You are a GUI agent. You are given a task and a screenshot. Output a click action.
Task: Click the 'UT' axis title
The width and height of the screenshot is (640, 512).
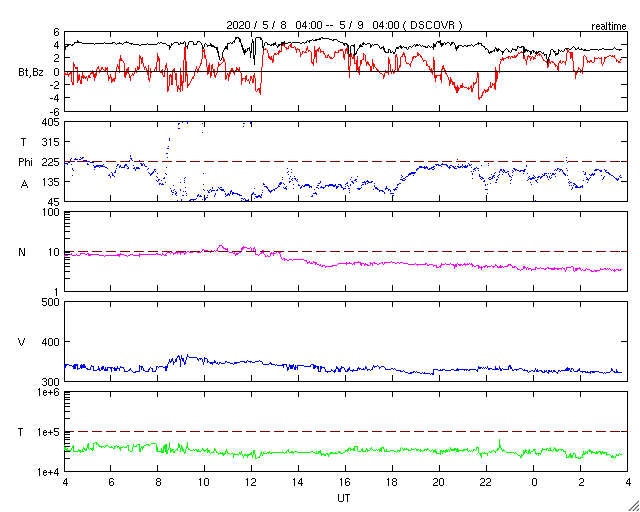pos(344,498)
